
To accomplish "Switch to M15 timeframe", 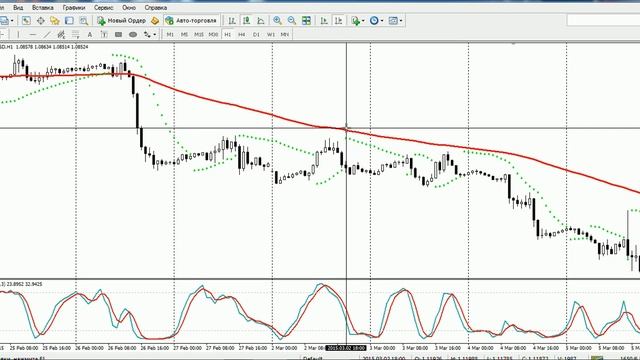I will (199, 35).
